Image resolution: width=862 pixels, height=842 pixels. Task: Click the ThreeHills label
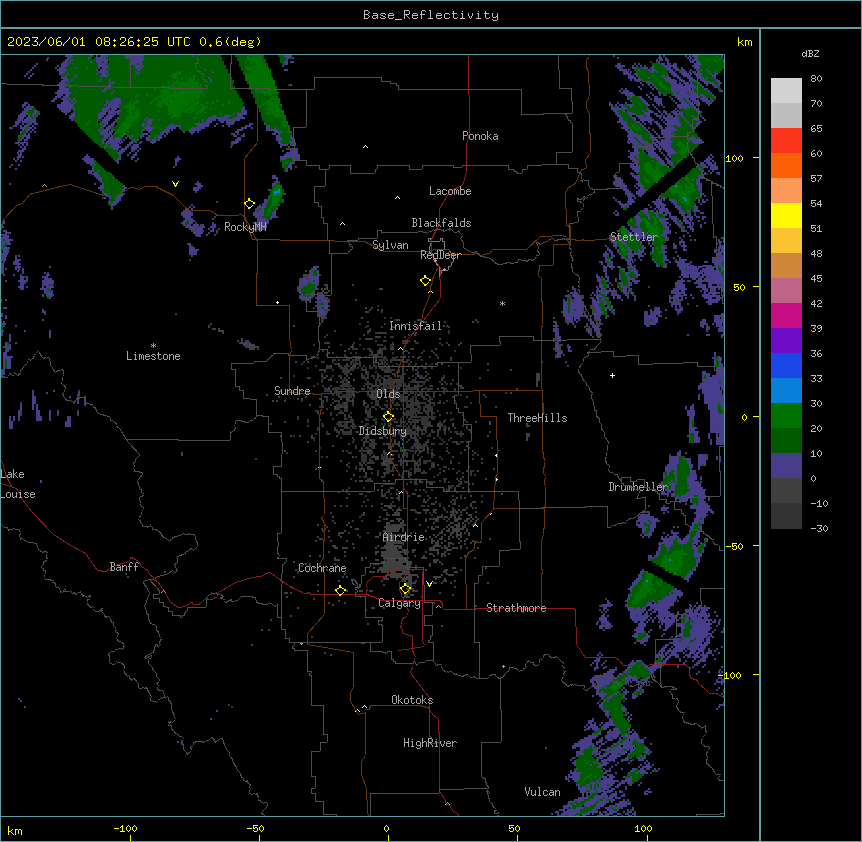tap(537, 418)
